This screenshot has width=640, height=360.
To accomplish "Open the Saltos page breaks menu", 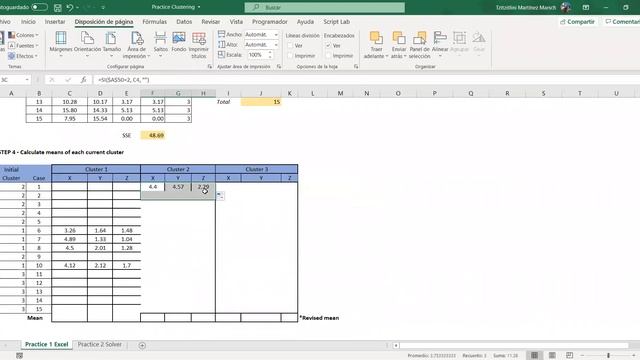I will 160,44.
